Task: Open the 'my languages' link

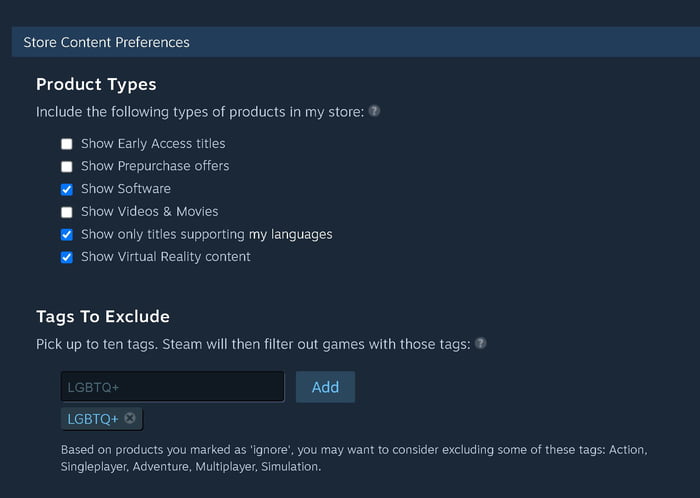Action: 290,234
